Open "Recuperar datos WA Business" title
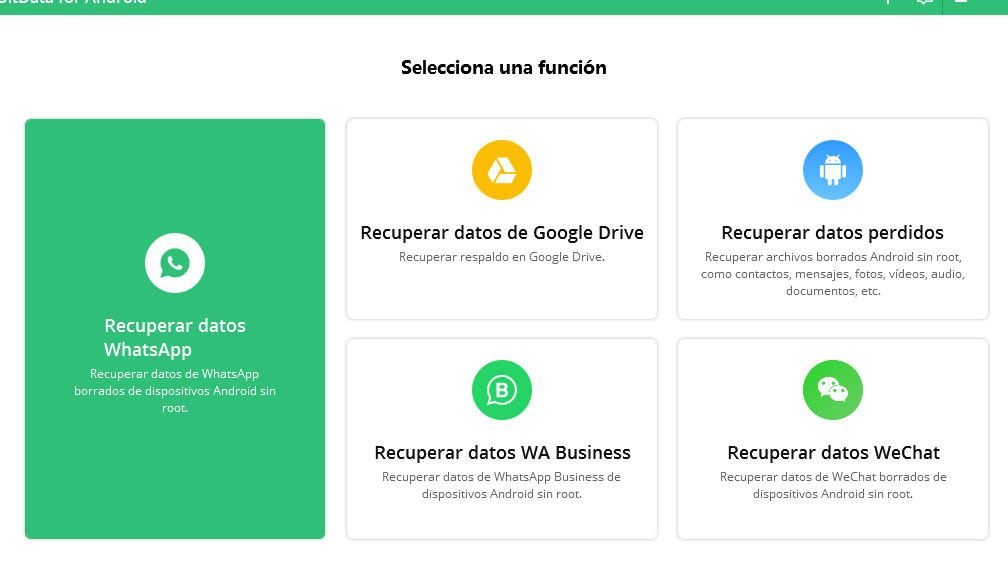 pyautogui.click(x=502, y=453)
